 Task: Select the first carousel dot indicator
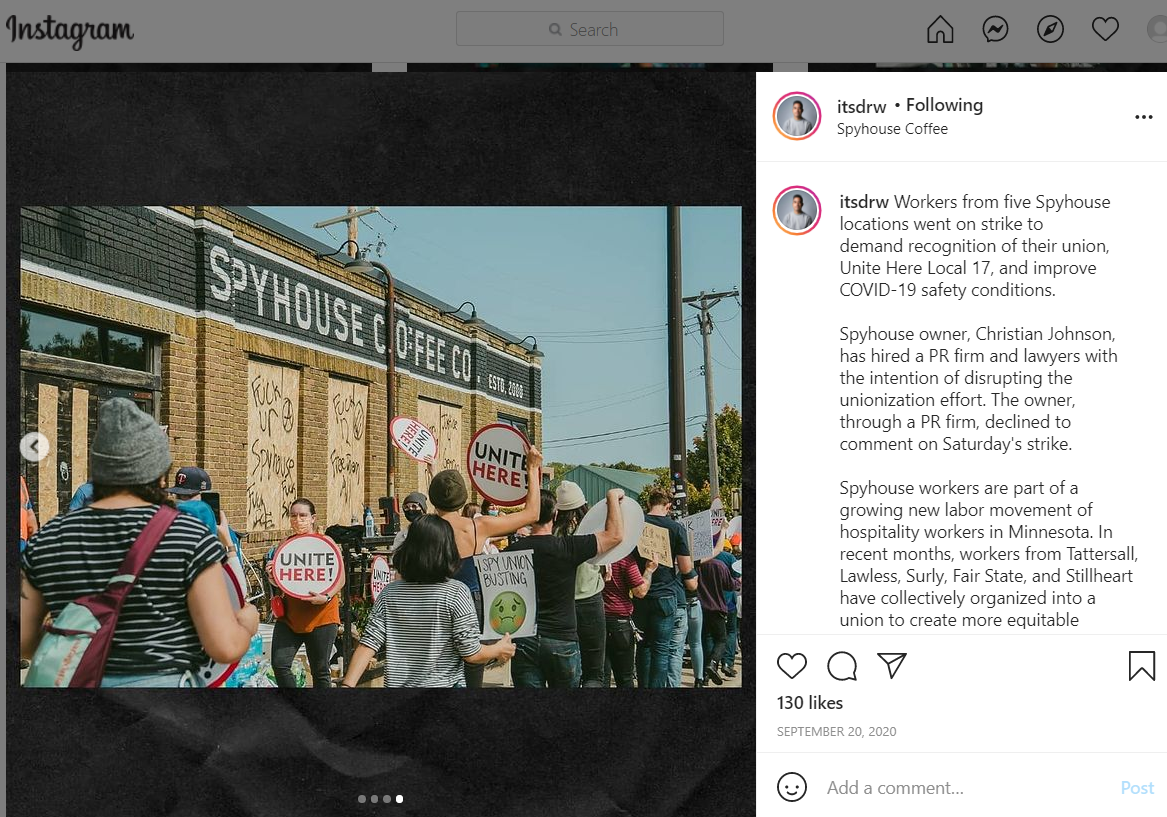click(362, 799)
